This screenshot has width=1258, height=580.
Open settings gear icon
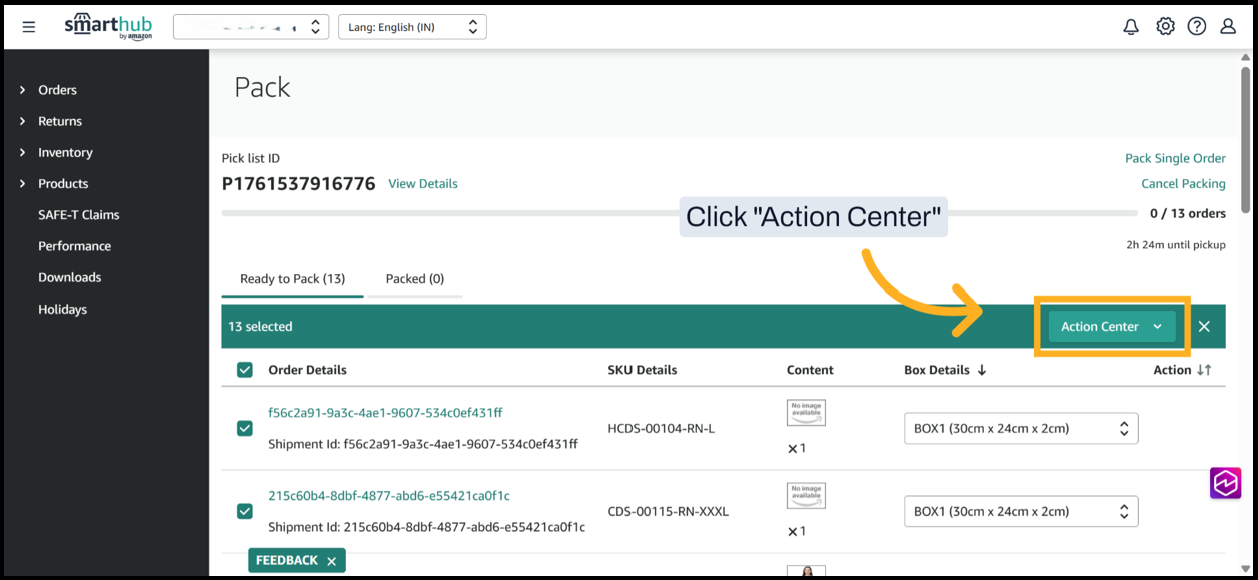(1165, 27)
